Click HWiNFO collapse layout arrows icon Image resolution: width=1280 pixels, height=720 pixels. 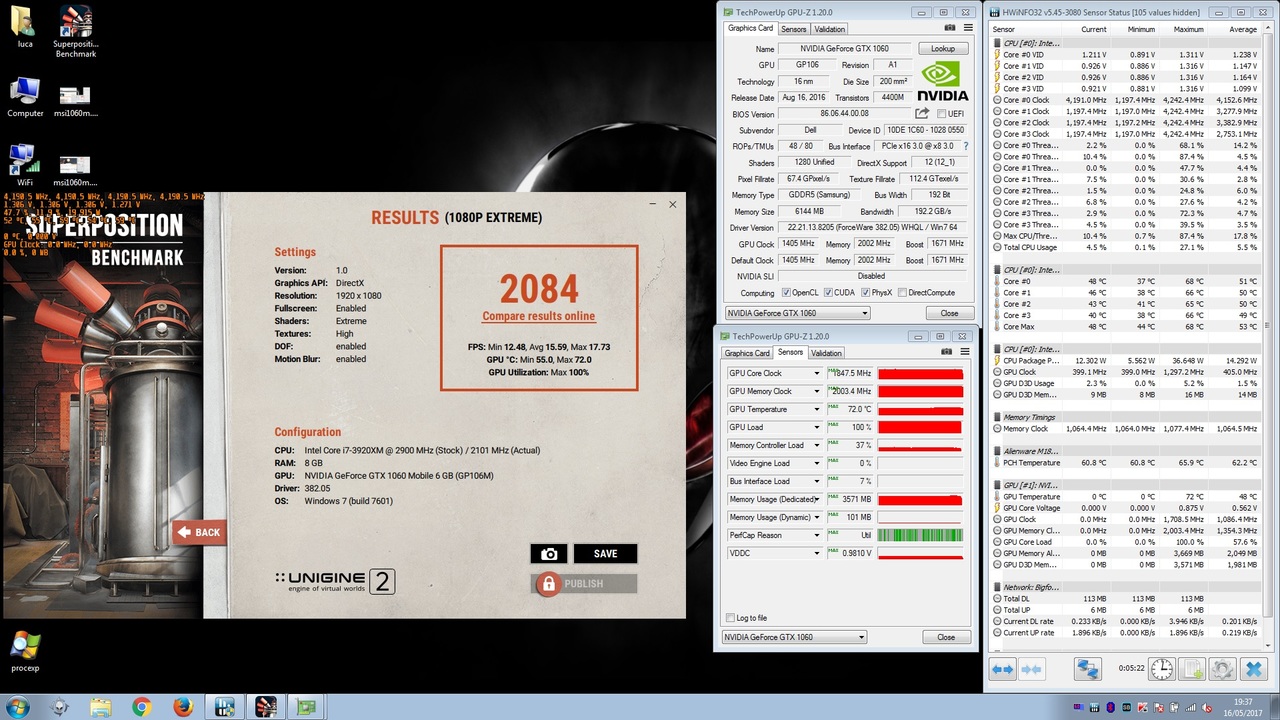pos(1031,668)
